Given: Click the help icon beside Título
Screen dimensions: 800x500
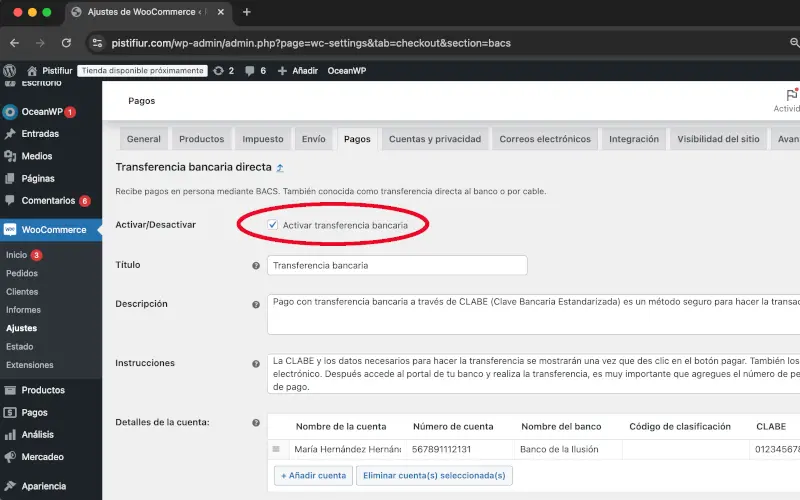Looking at the screenshot, I should click(256, 266).
